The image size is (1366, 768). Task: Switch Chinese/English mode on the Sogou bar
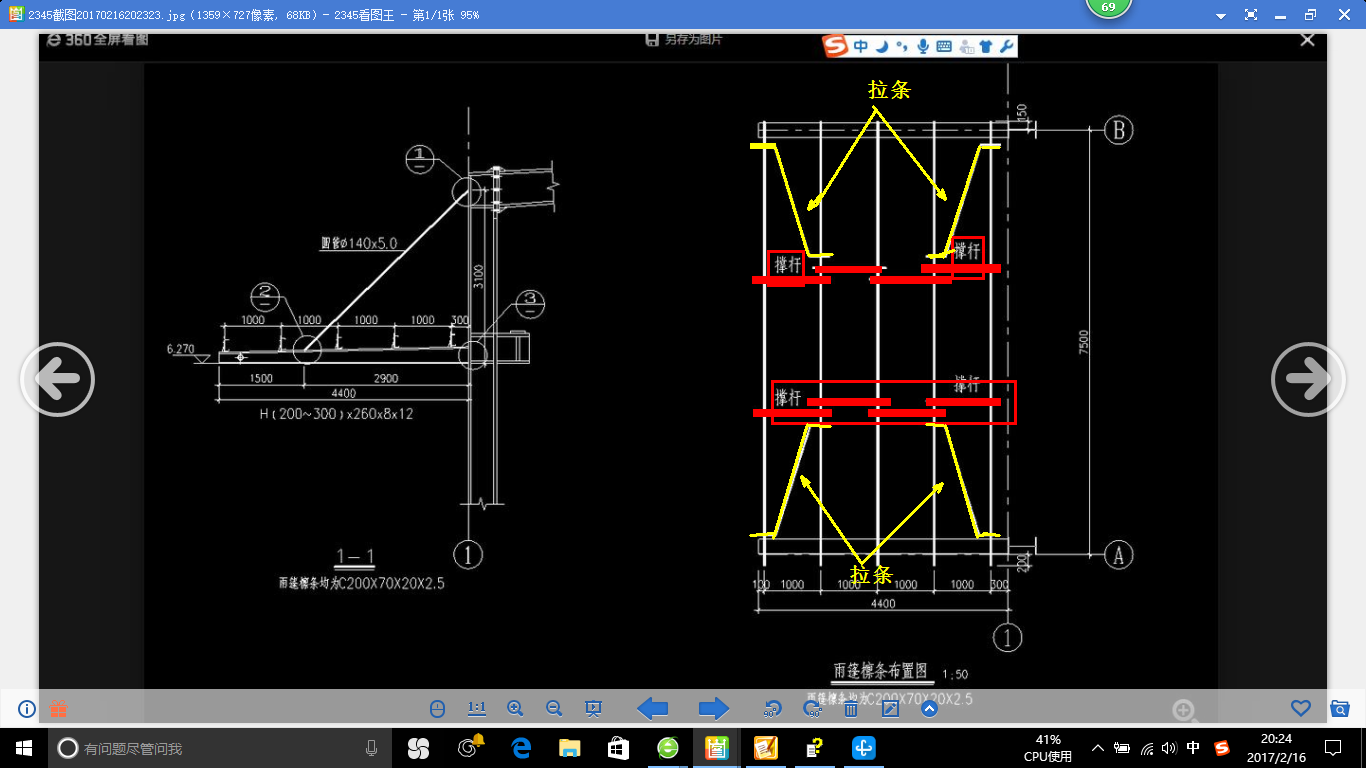coord(860,46)
